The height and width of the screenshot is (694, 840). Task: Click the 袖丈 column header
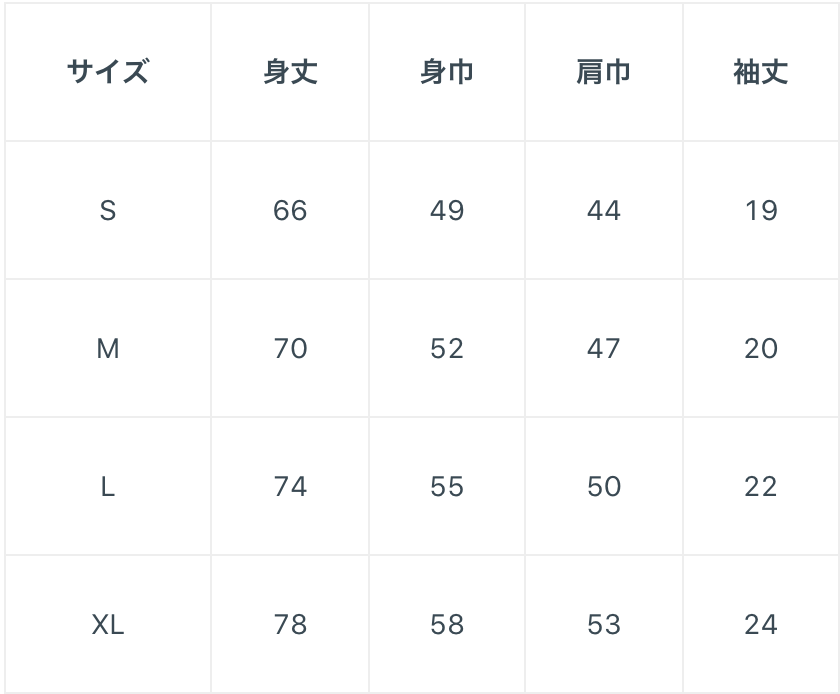(x=761, y=72)
